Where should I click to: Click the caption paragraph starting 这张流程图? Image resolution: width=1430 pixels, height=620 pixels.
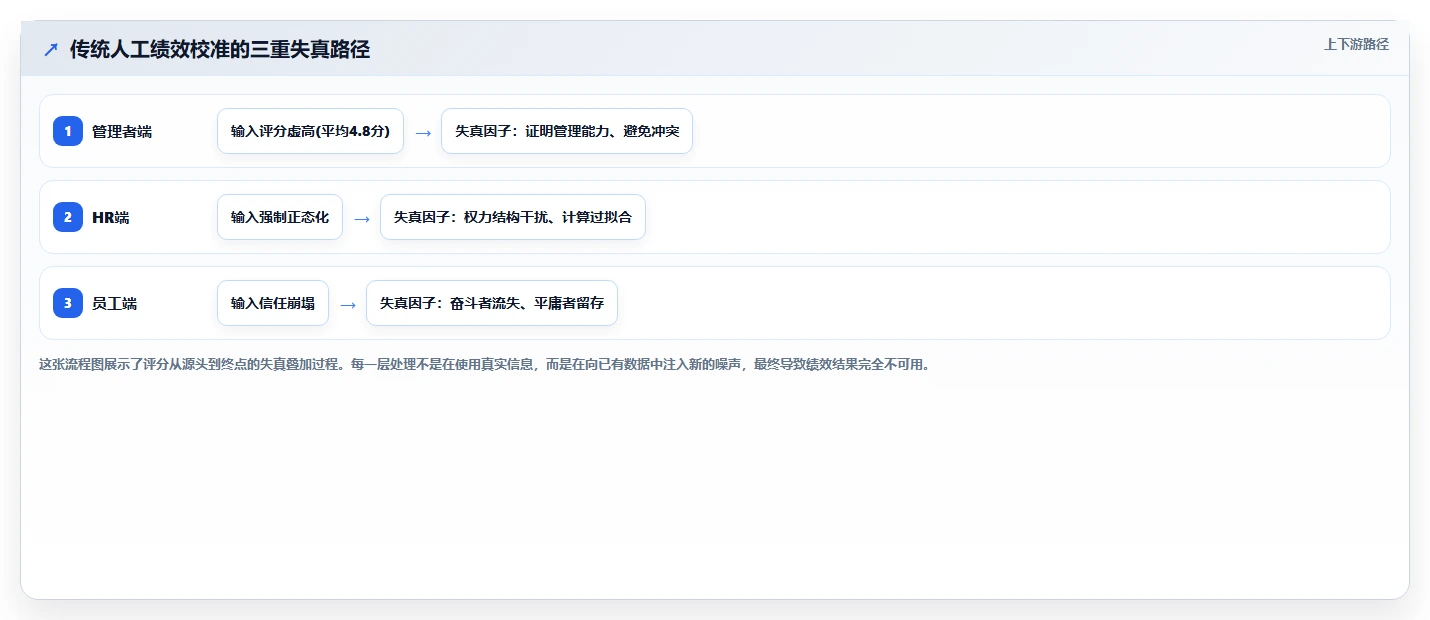coord(484,365)
